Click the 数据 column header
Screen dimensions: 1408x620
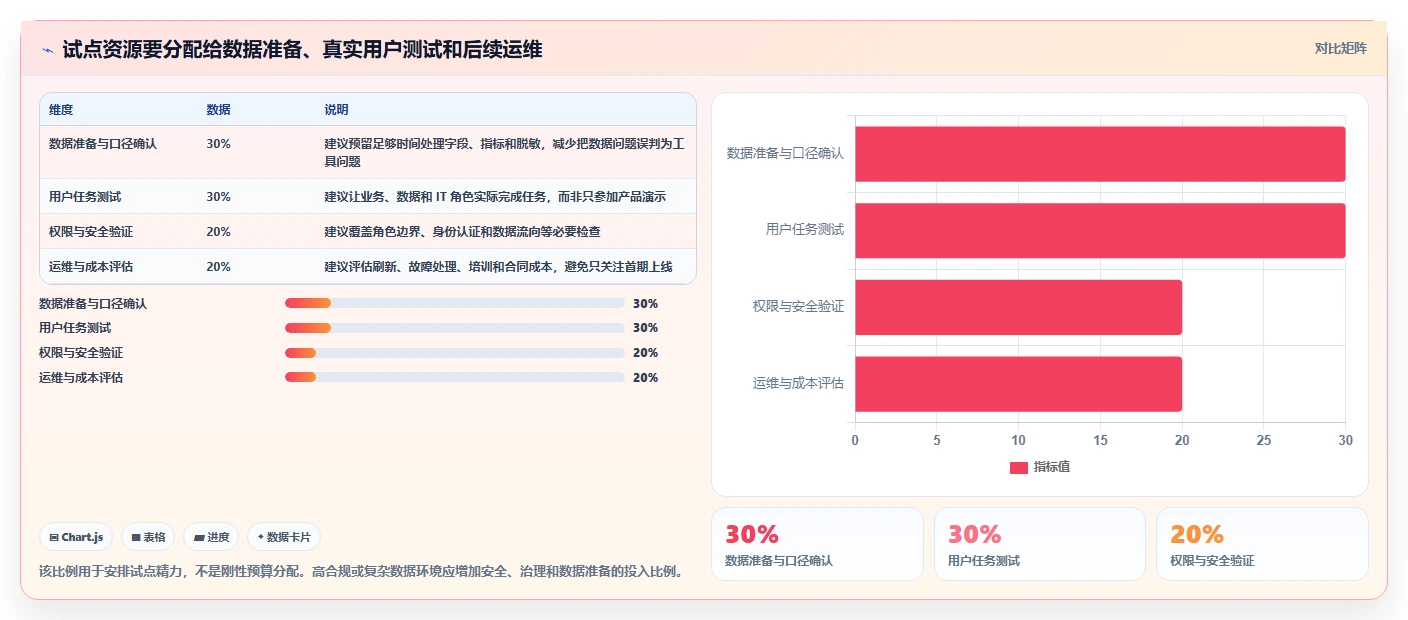218,109
